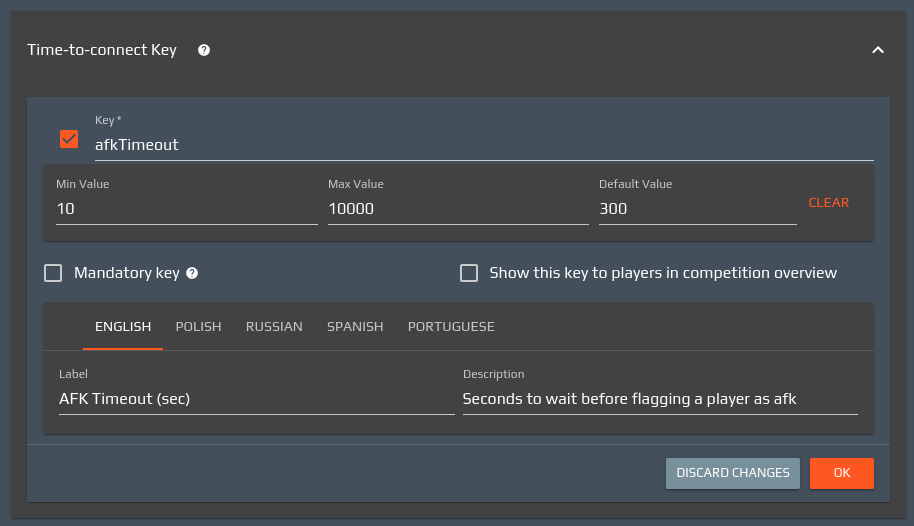Click the Label field with AFK Timeout

[x=256, y=399]
